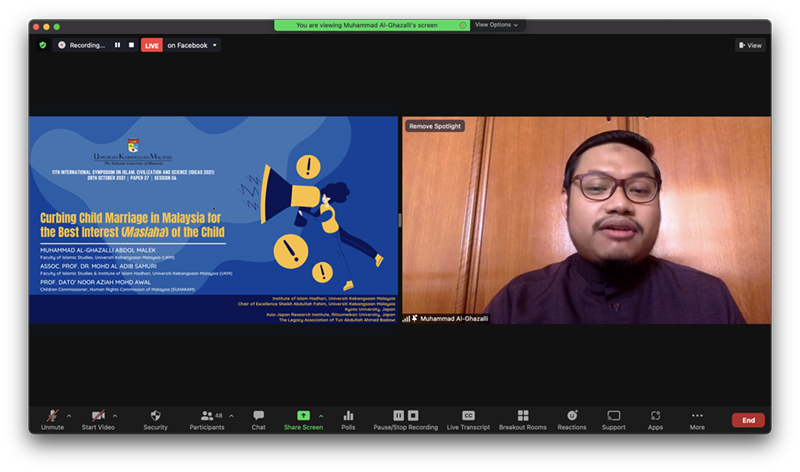
Task: Pause the recording from the top bar
Action: (x=117, y=45)
